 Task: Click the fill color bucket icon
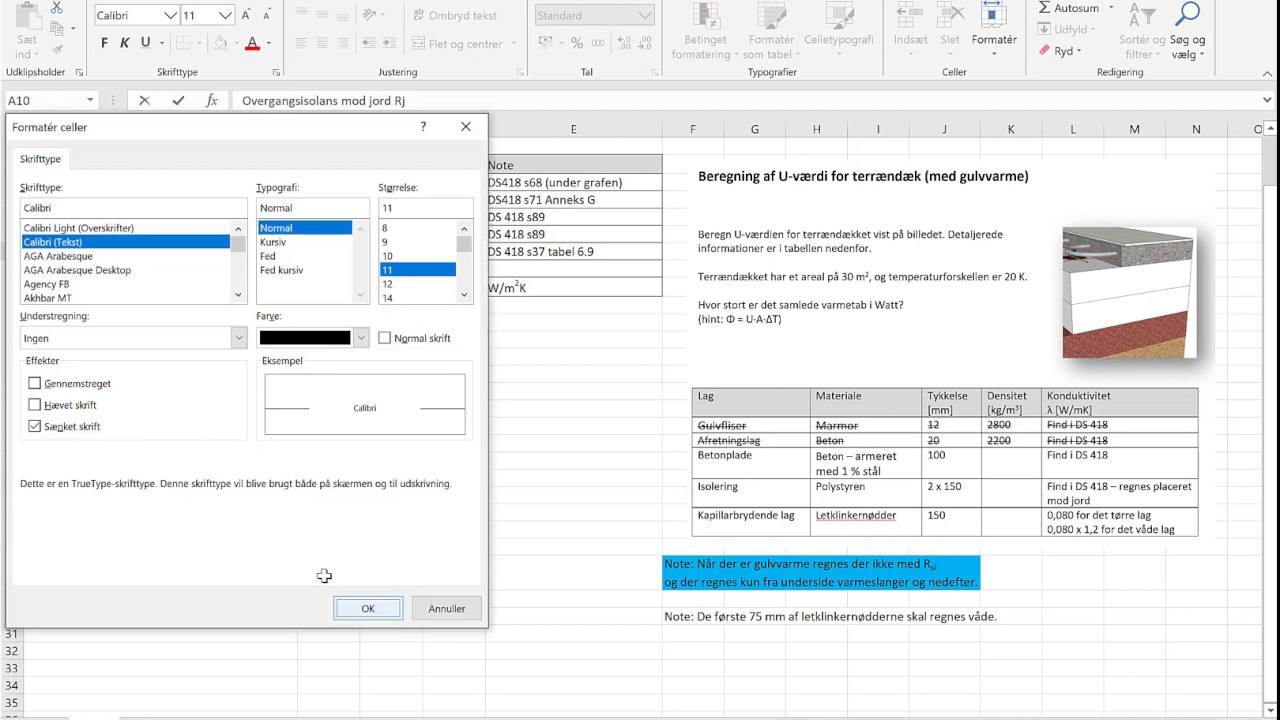tap(223, 43)
